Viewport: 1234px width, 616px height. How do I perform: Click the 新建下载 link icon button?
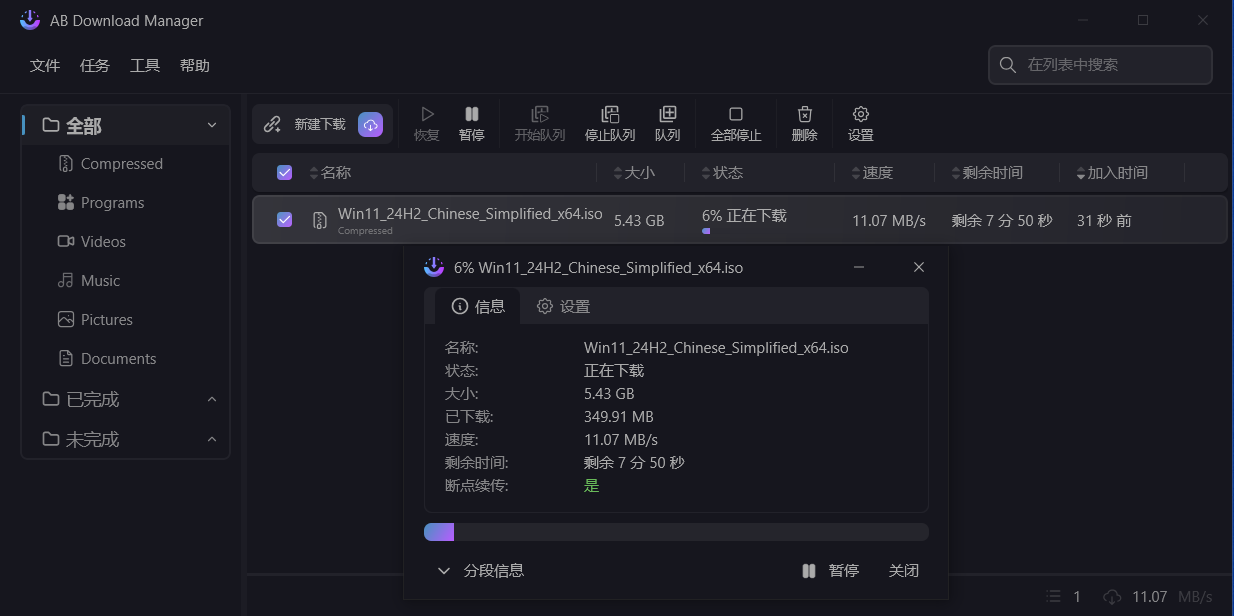(272, 124)
